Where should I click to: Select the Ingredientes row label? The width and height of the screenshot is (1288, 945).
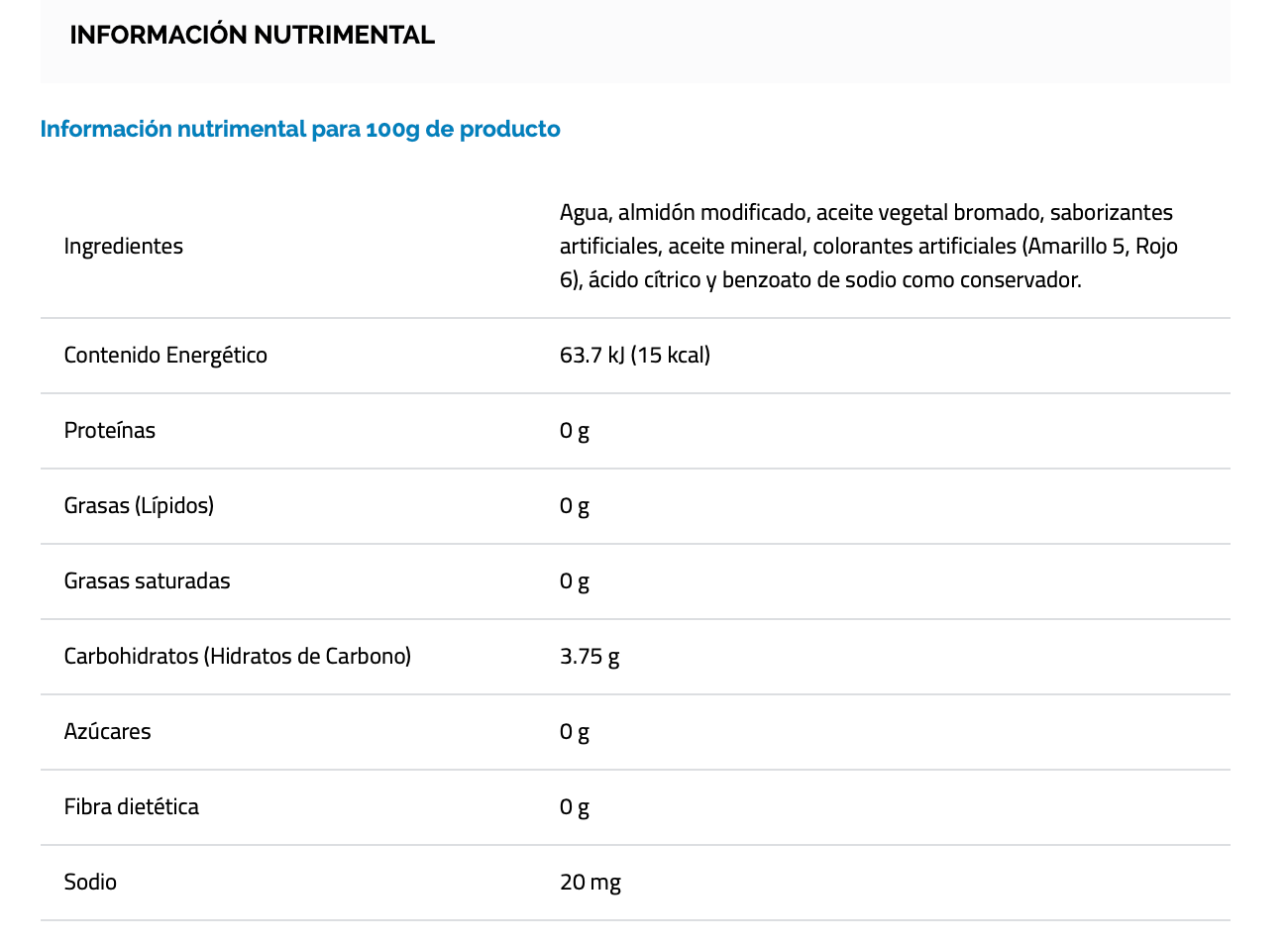click(124, 246)
